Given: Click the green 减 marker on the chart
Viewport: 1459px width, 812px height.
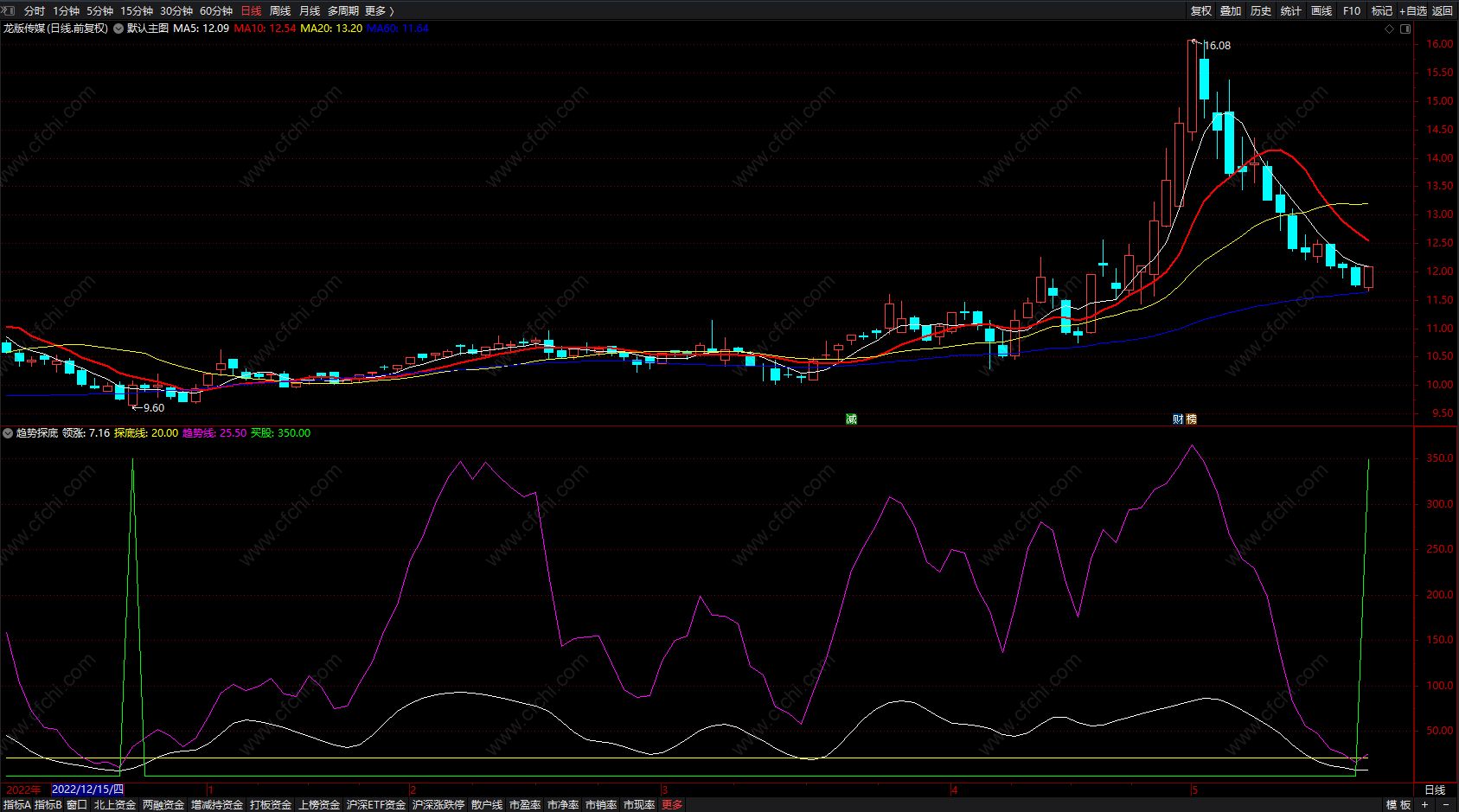Looking at the screenshot, I should [851, 419].
